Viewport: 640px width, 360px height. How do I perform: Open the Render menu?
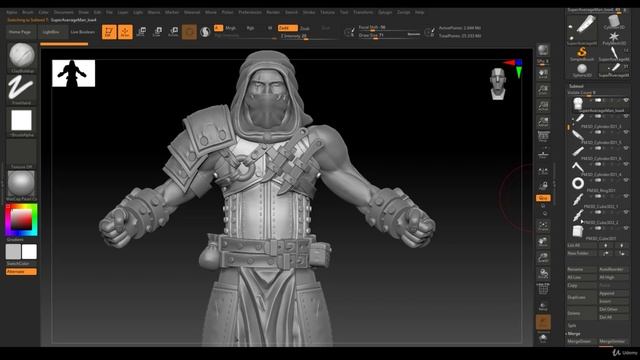click(273, 12)
